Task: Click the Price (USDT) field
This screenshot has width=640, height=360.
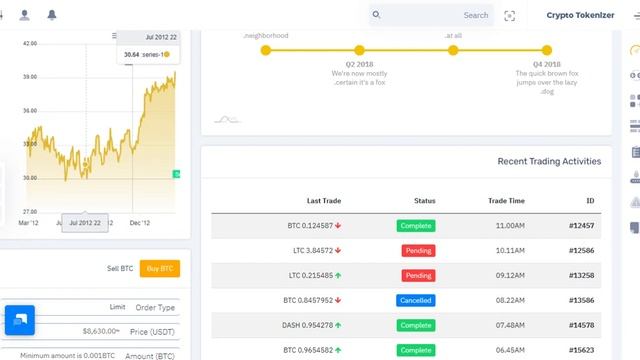Action: [x=90, y=332]
